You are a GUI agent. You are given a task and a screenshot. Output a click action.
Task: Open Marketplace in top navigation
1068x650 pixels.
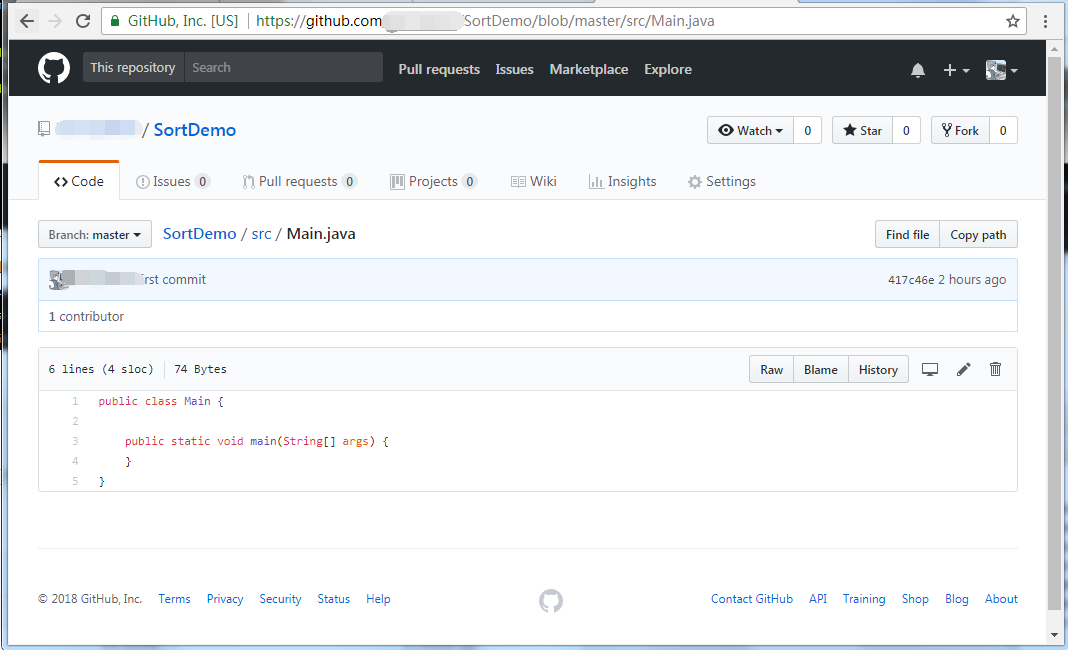point(588,69)
